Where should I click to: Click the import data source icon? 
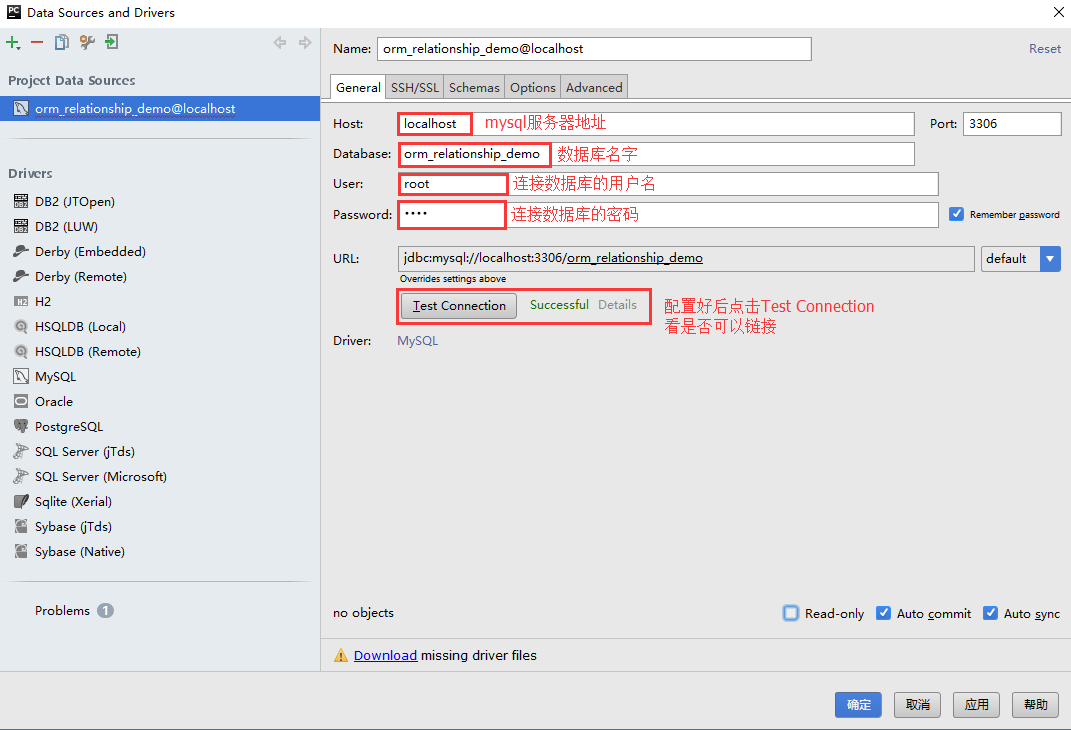tap(112, 42)
